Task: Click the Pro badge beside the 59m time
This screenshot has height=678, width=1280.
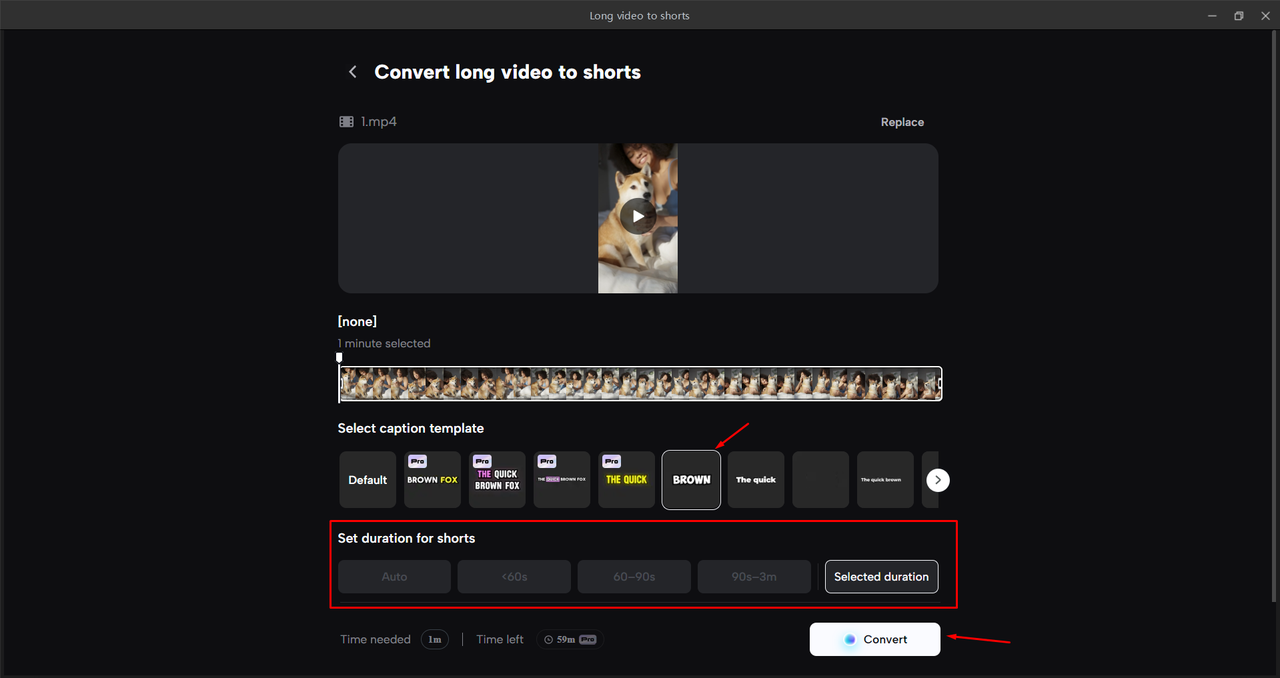Action: tap(586, 639)
